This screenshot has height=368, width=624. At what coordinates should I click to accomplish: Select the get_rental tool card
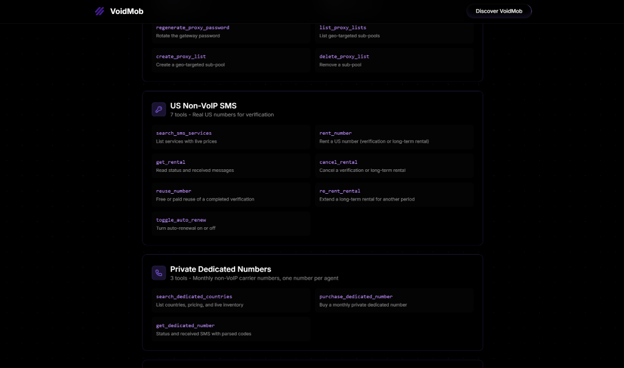click(x=231, y=166)
